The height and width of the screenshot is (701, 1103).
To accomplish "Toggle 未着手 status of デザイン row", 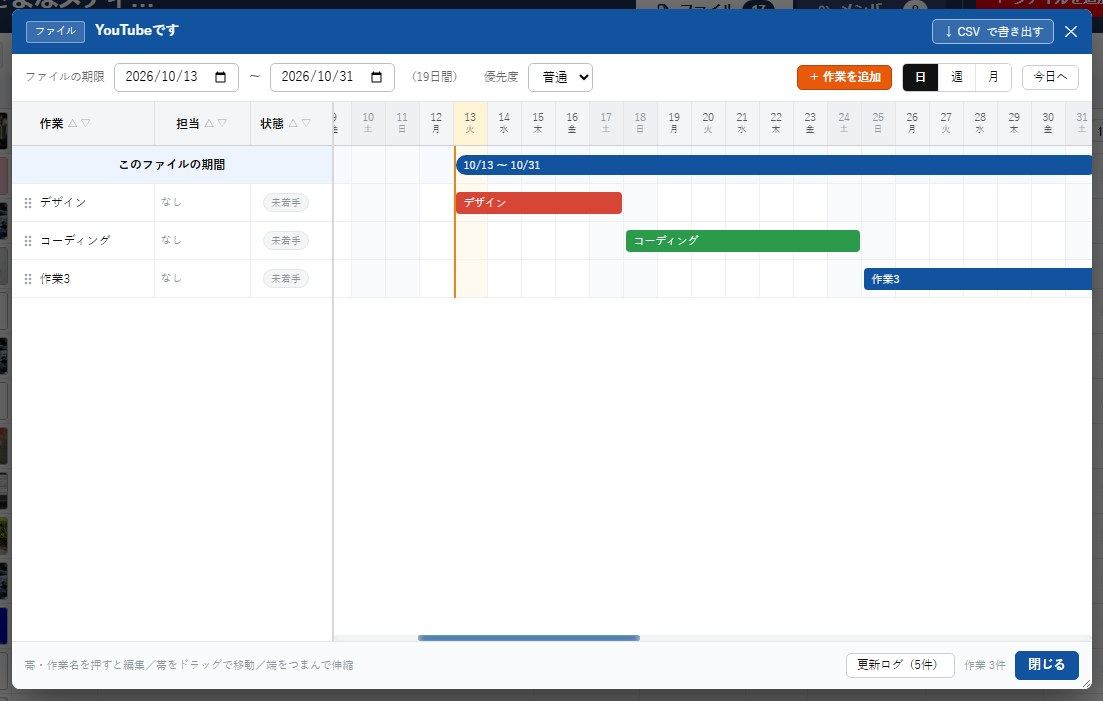I will 286,202.
